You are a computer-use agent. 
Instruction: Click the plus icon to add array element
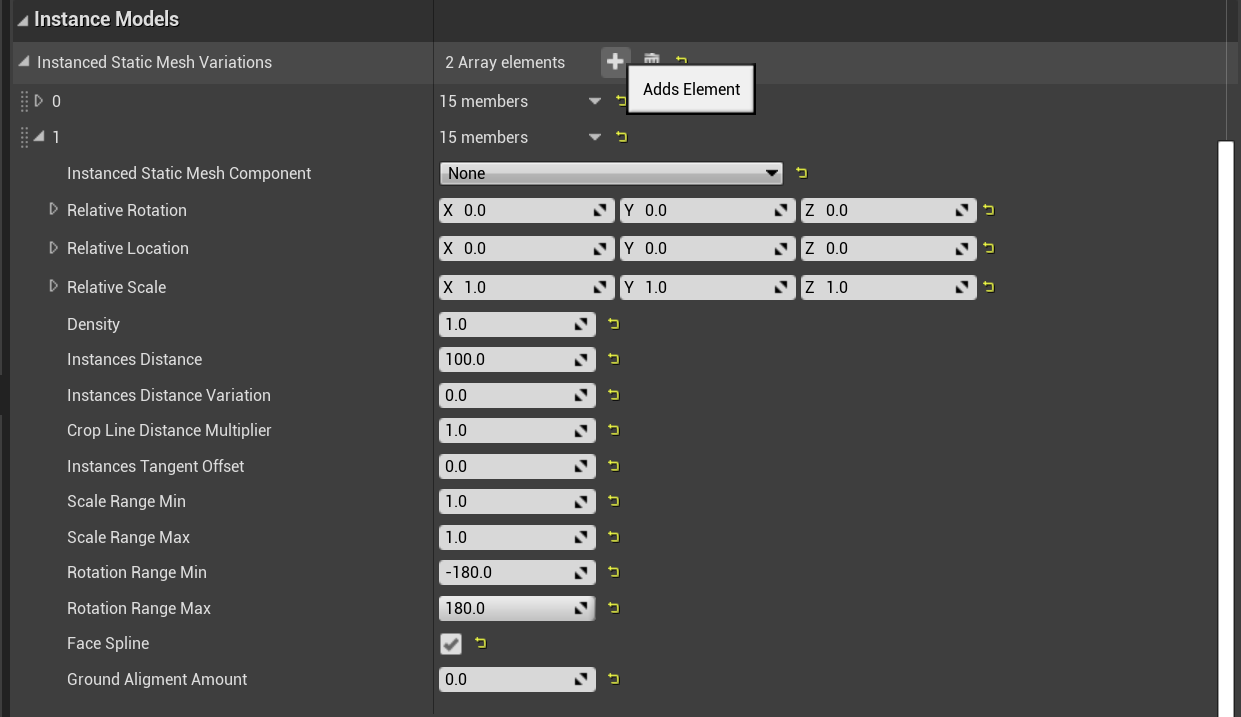click(615, 61)
